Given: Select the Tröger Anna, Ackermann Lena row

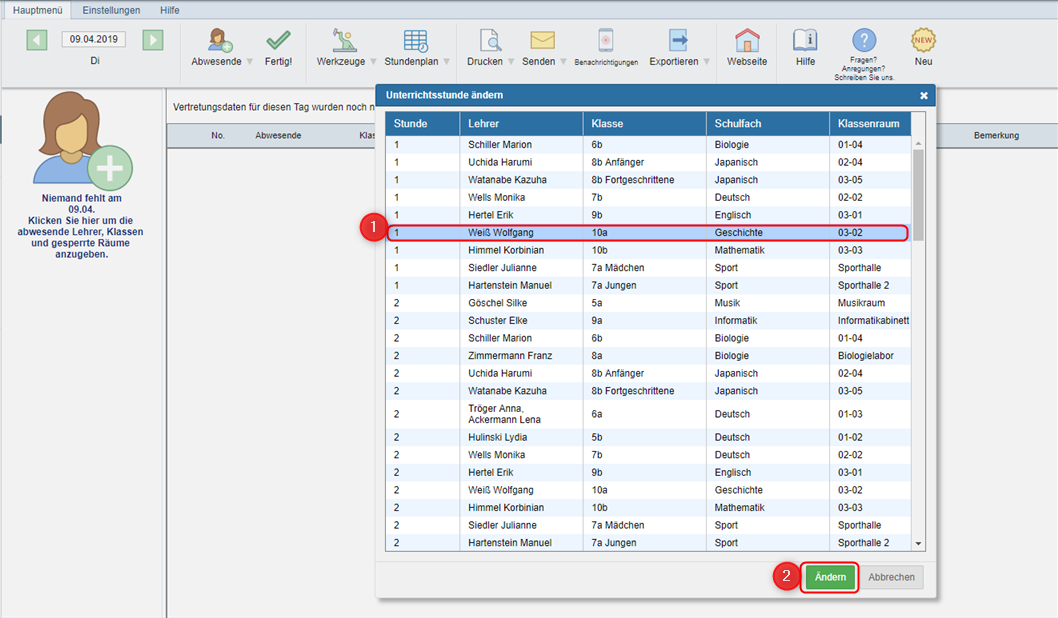Looking at the screenshot, I should click(648, 414).
